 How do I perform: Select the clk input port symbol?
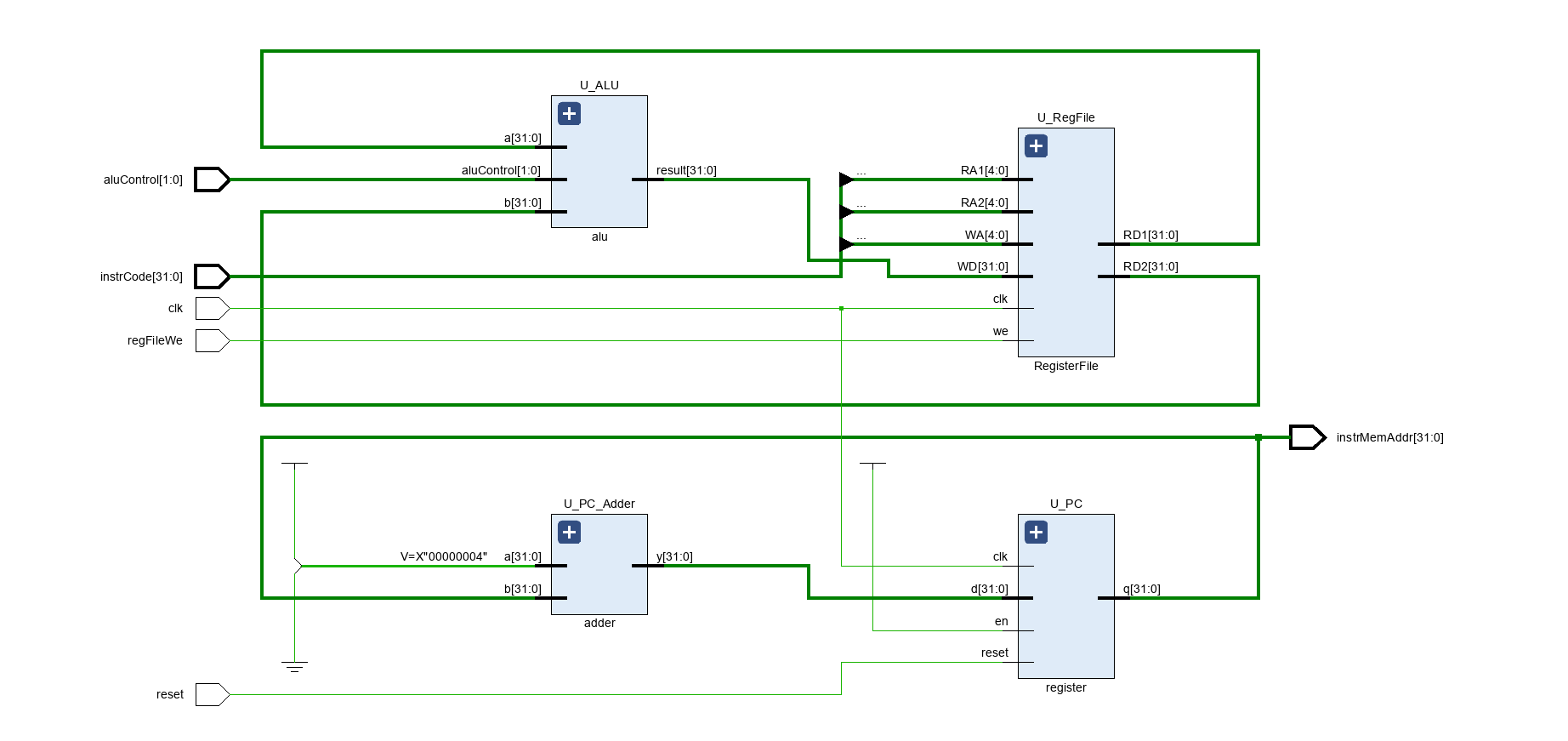coord(212,308)
